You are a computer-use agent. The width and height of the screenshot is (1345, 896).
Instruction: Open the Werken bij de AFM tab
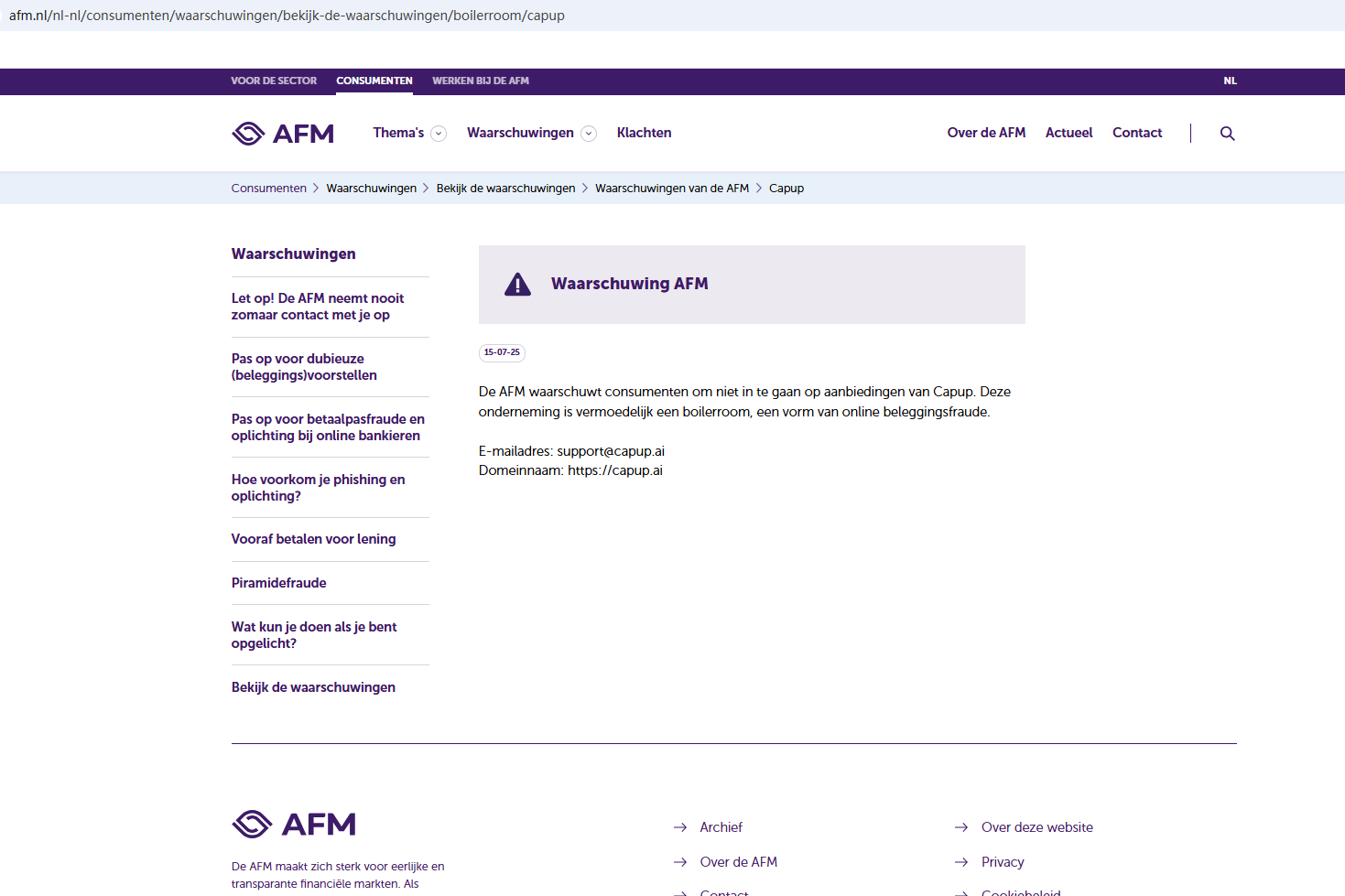481,81
